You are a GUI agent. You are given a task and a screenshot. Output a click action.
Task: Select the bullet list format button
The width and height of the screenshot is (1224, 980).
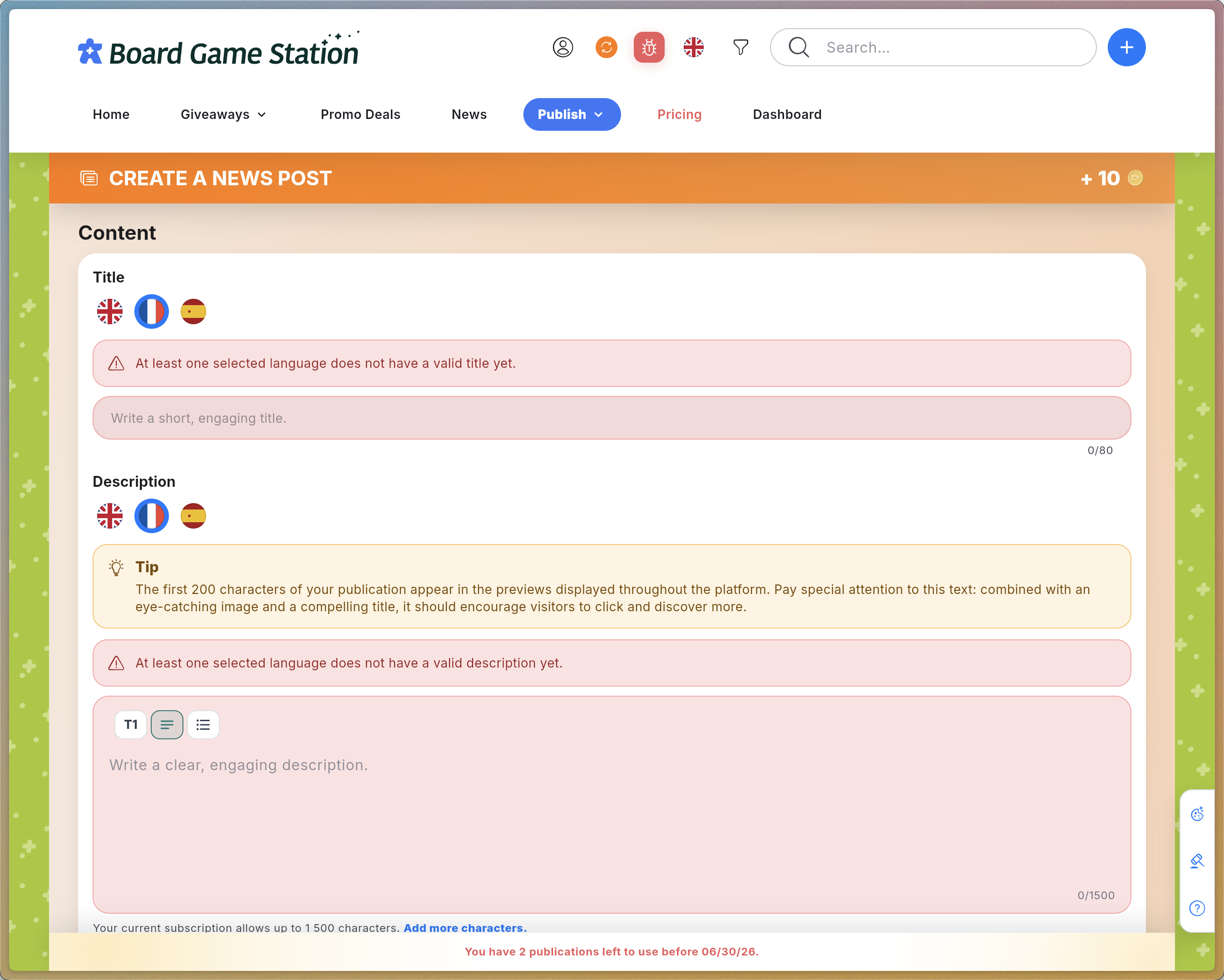[203, 724]
